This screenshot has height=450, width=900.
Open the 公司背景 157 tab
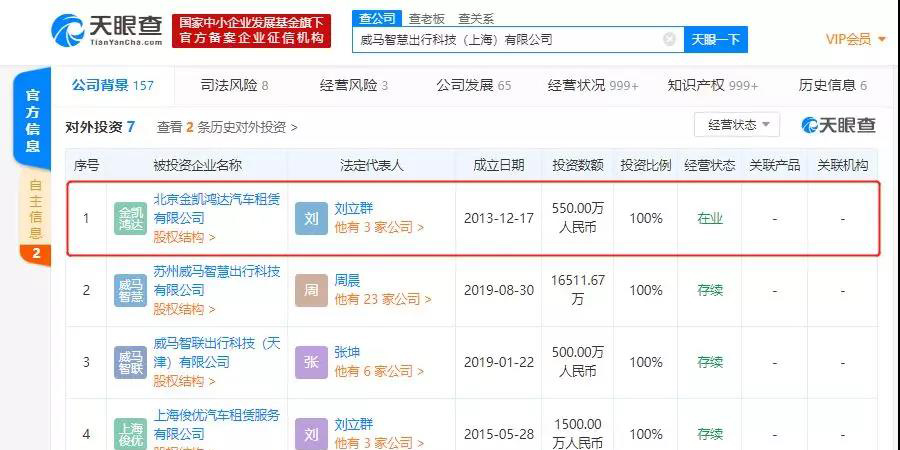[112, 86]
